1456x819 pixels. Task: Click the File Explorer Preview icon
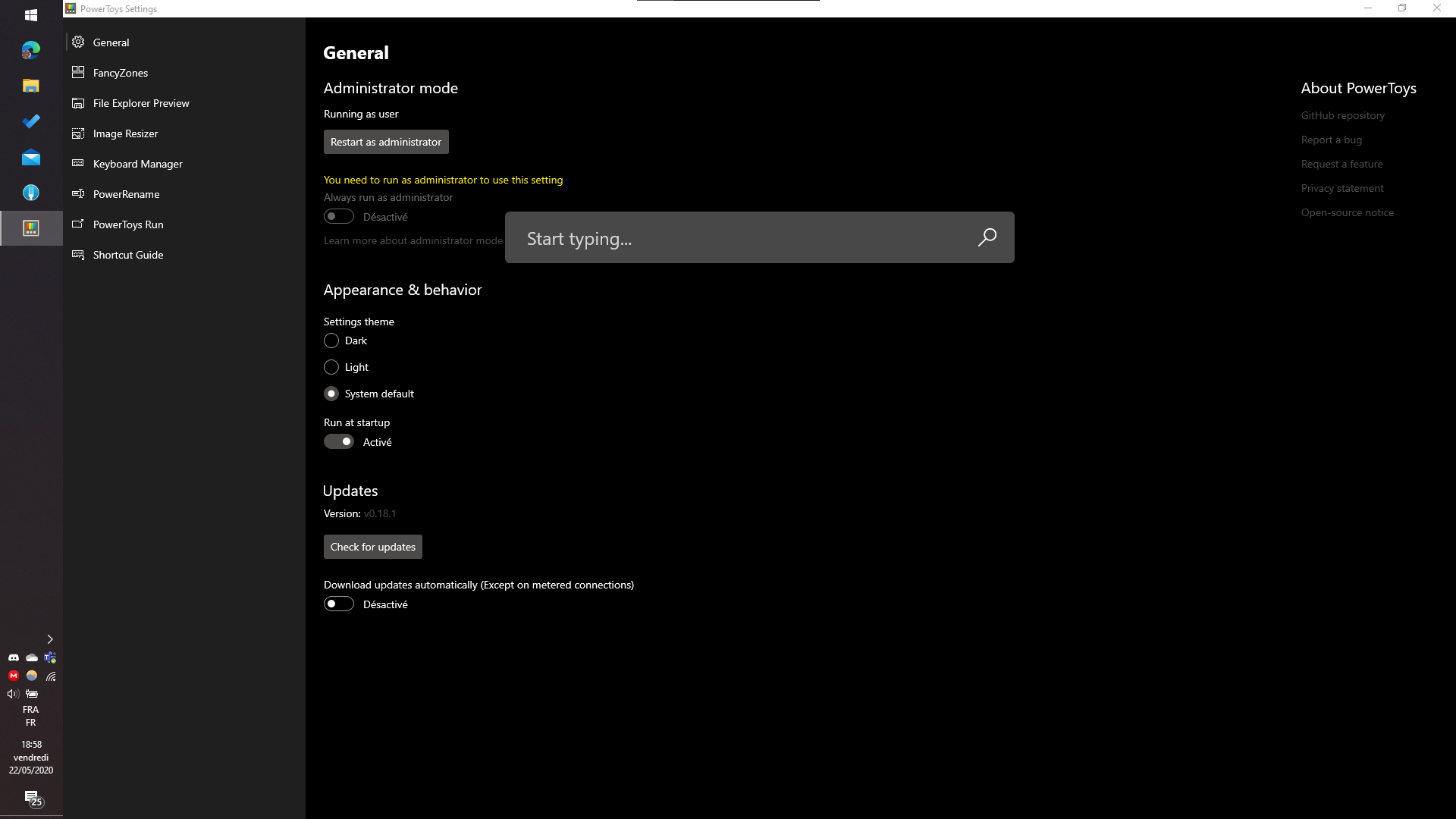(78, 103)
